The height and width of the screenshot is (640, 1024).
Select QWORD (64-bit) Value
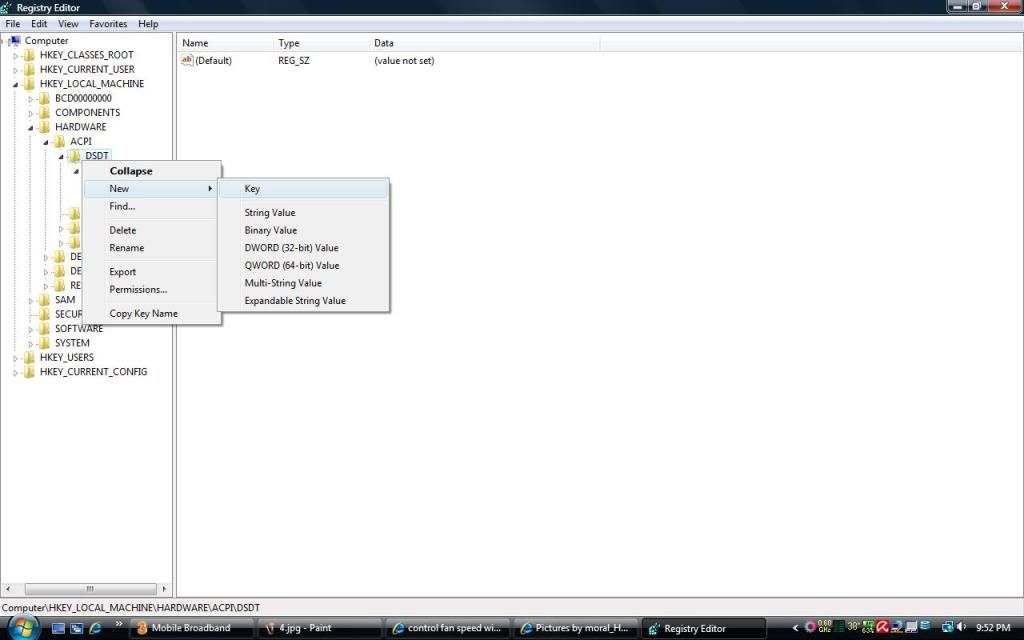[x=304, y=266]
